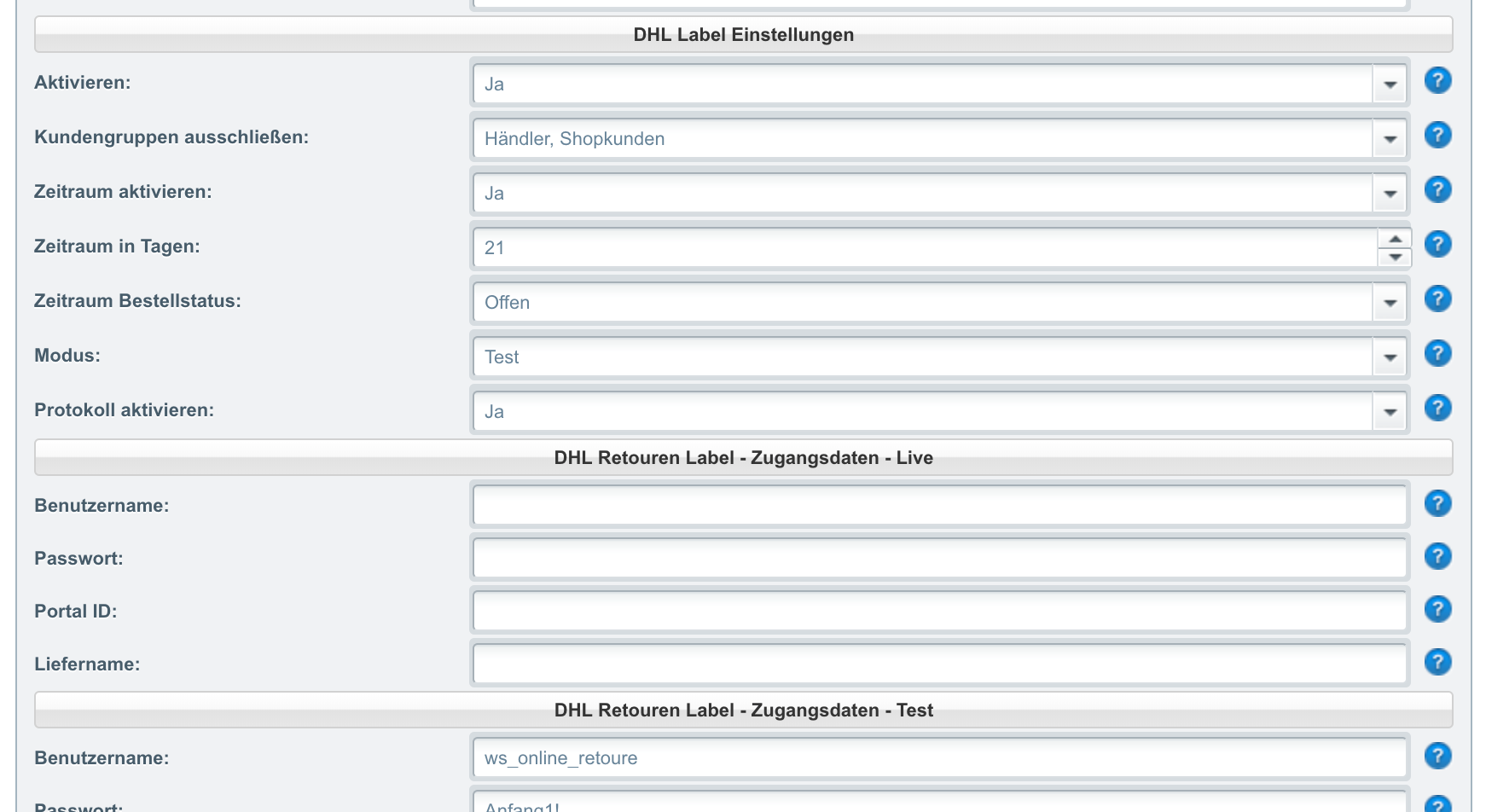Show help for Live Passwort field

(x=1437, y=557)
